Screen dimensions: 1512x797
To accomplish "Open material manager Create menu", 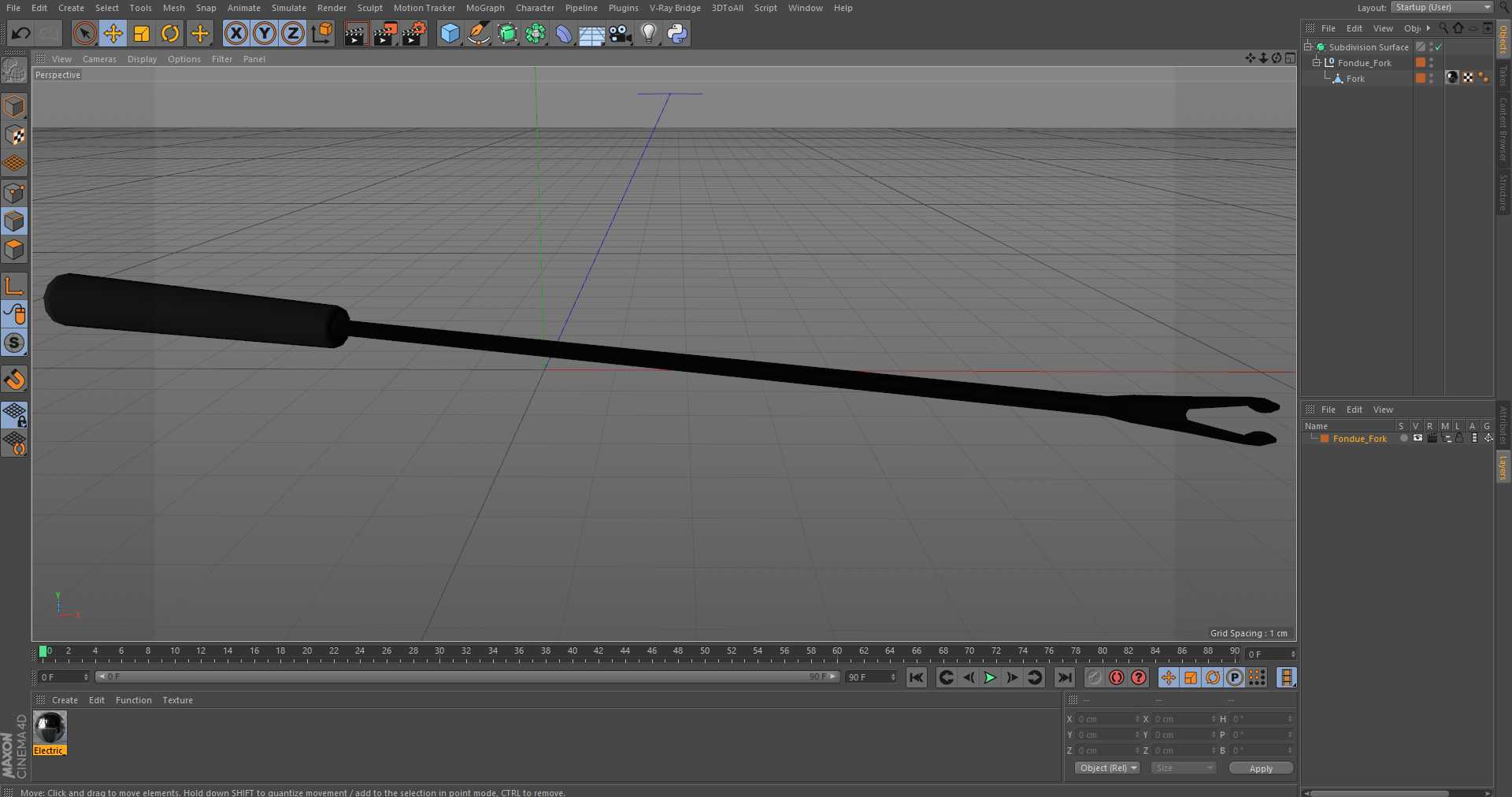I will 65,700.
